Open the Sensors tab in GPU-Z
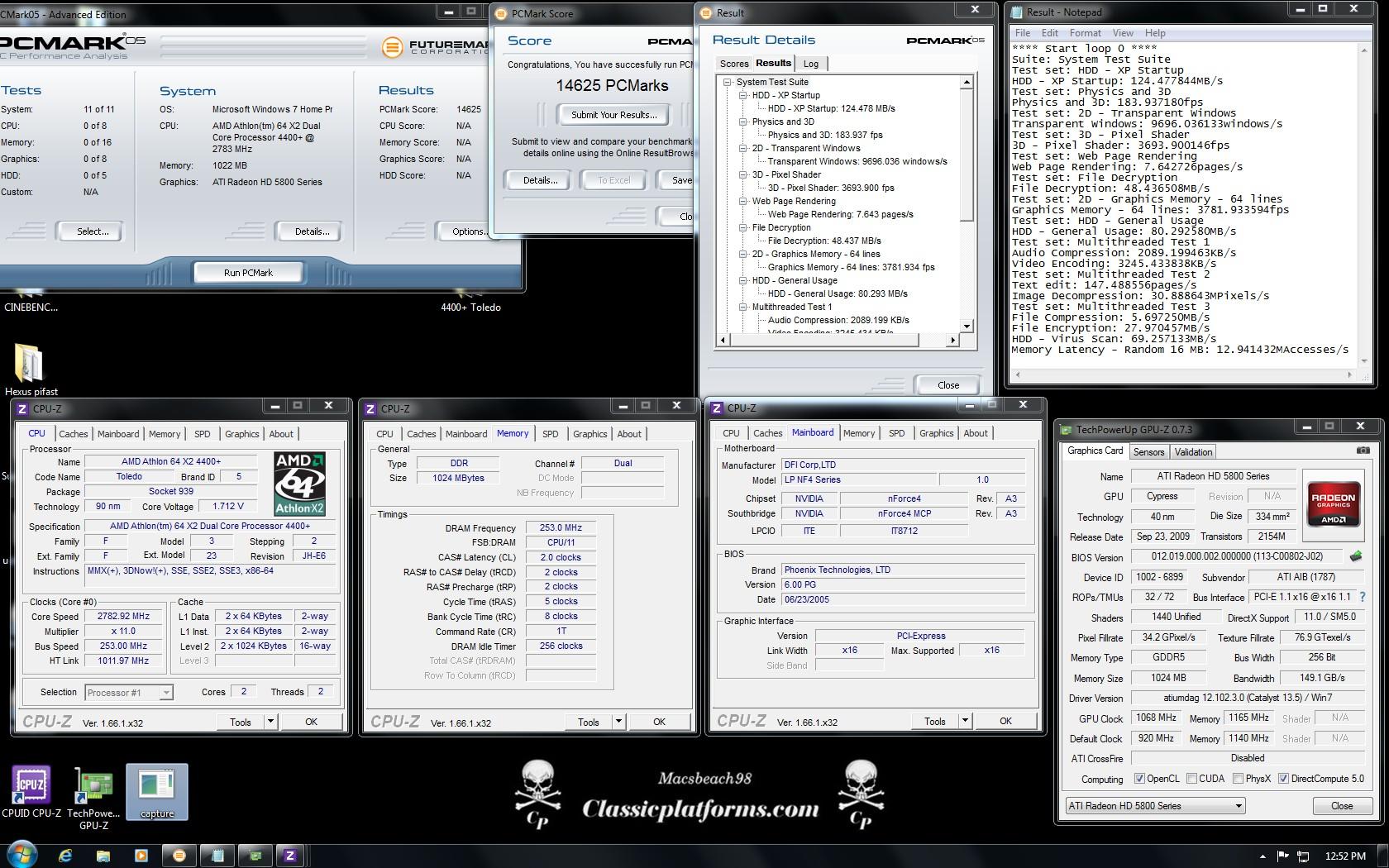The image size is (1389, 868). (1148, 452)
